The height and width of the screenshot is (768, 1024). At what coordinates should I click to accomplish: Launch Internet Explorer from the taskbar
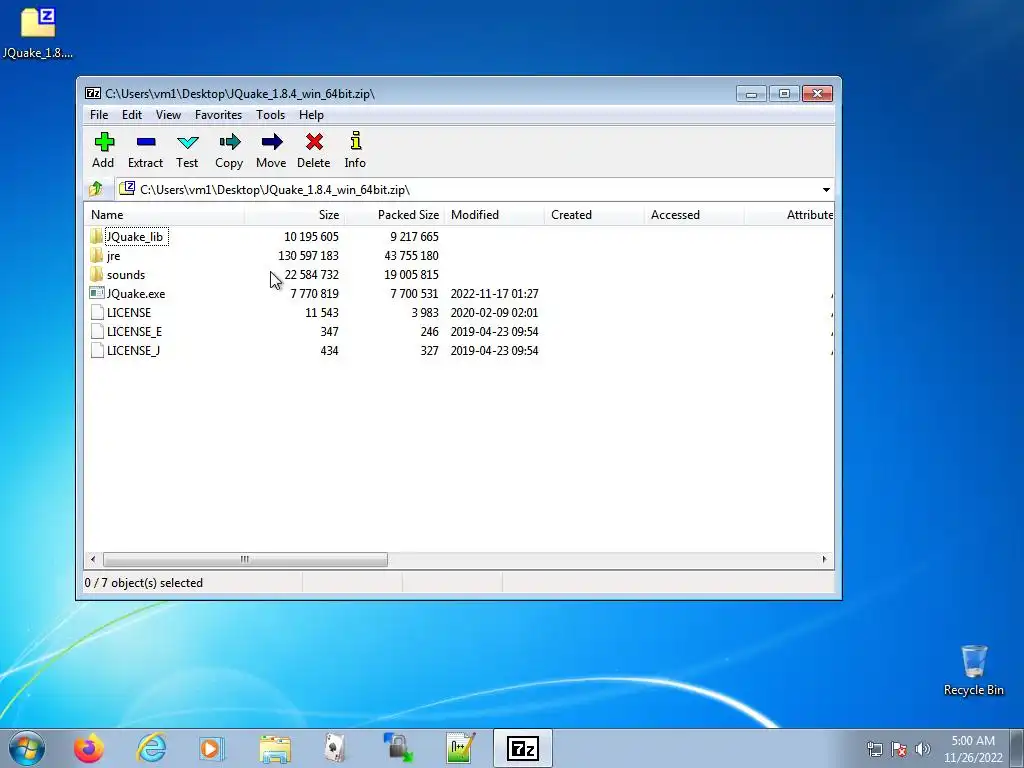point(151,748)
